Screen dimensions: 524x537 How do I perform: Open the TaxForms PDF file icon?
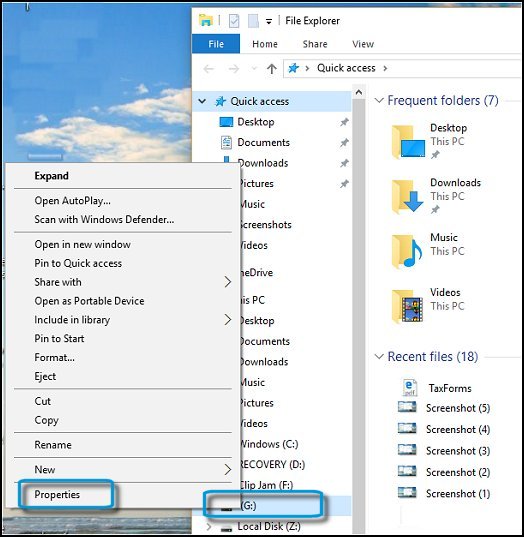pyautogui.click(x=409, y=388)
